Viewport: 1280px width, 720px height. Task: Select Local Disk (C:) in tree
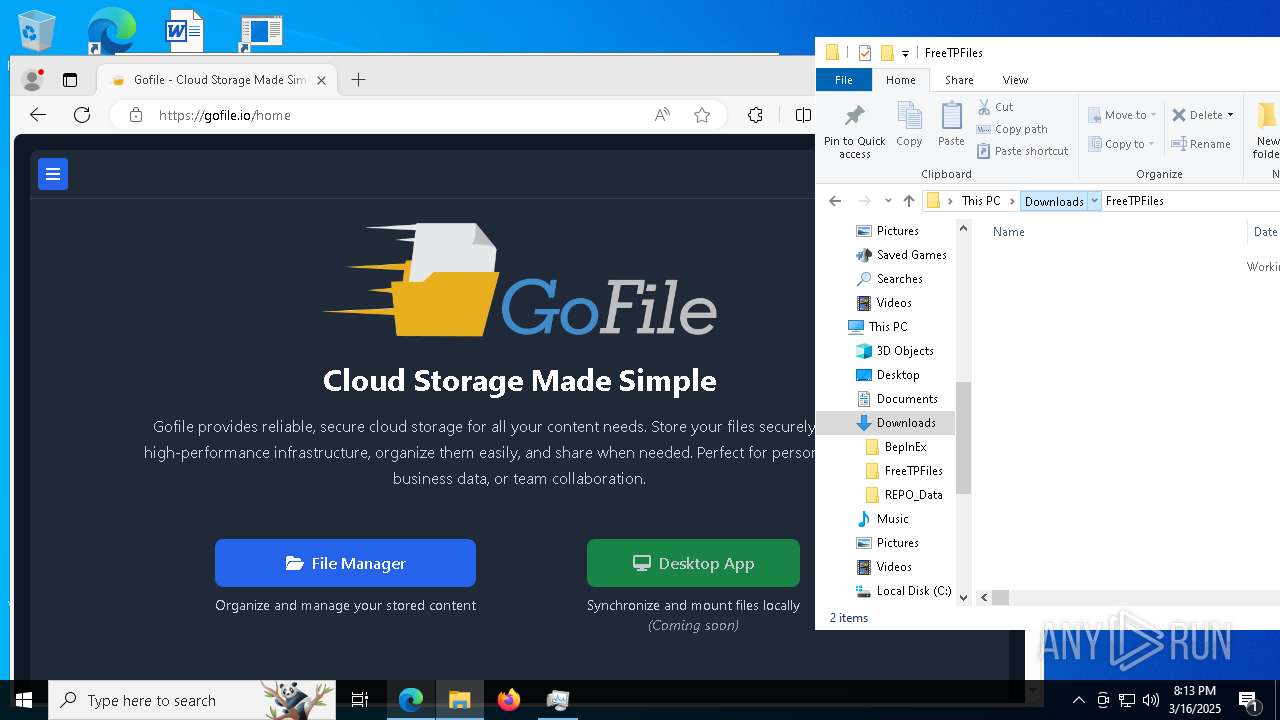click(903, 591)
